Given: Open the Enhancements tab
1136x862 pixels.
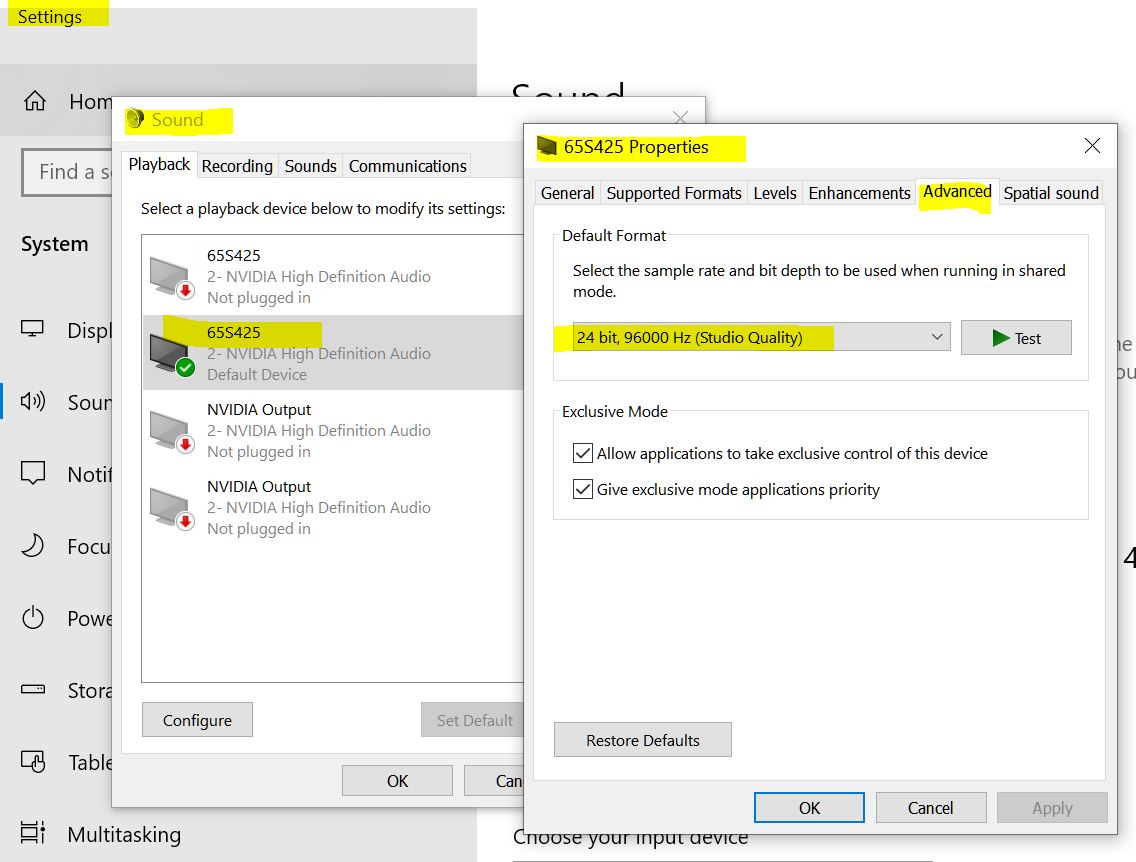Looking at the screenshot, I should click(x=859, y=193).
